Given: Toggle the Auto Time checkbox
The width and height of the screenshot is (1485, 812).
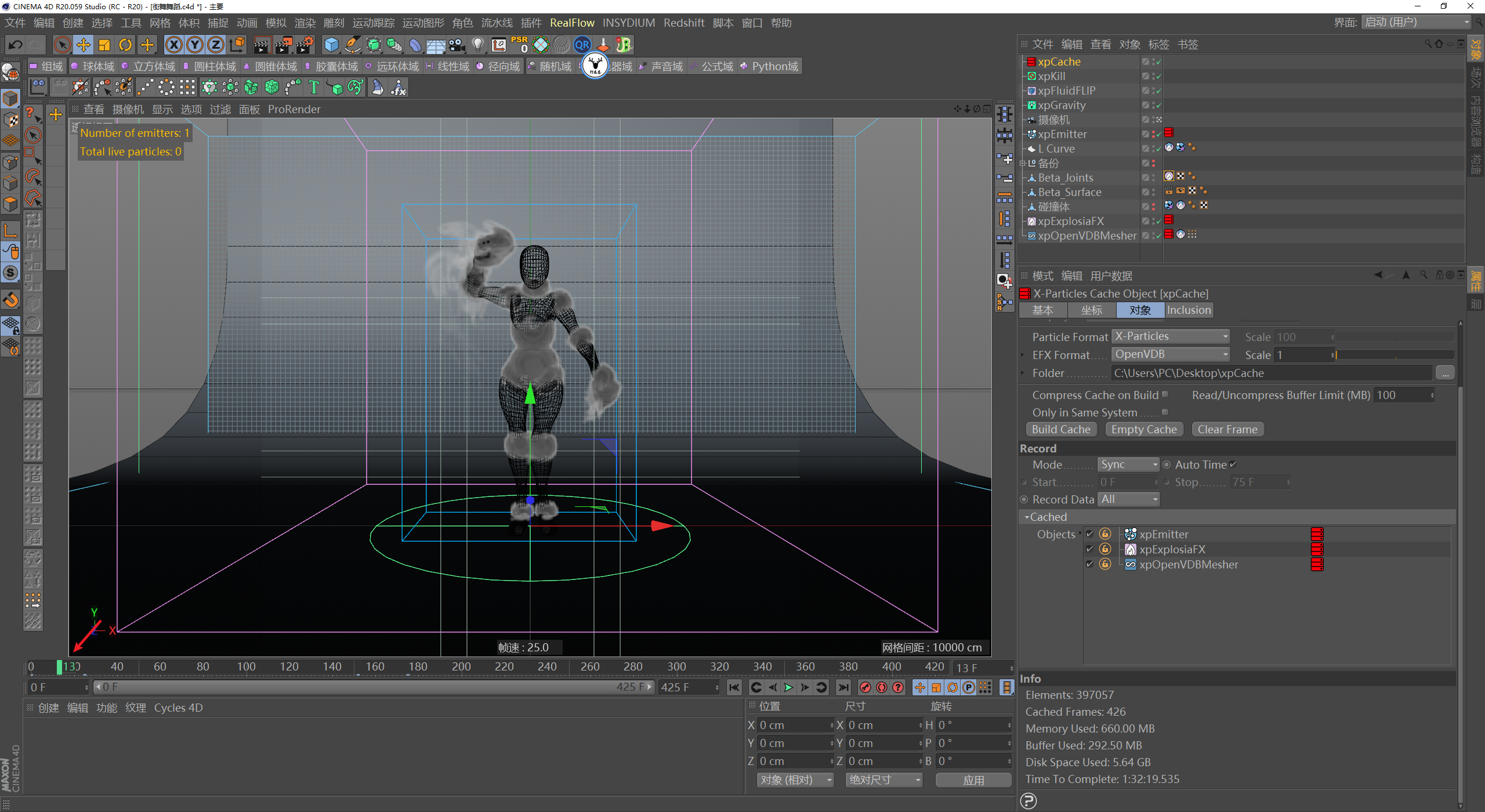Looking at the screenshot, I should pyautogui.click(x=1233, y=464).
